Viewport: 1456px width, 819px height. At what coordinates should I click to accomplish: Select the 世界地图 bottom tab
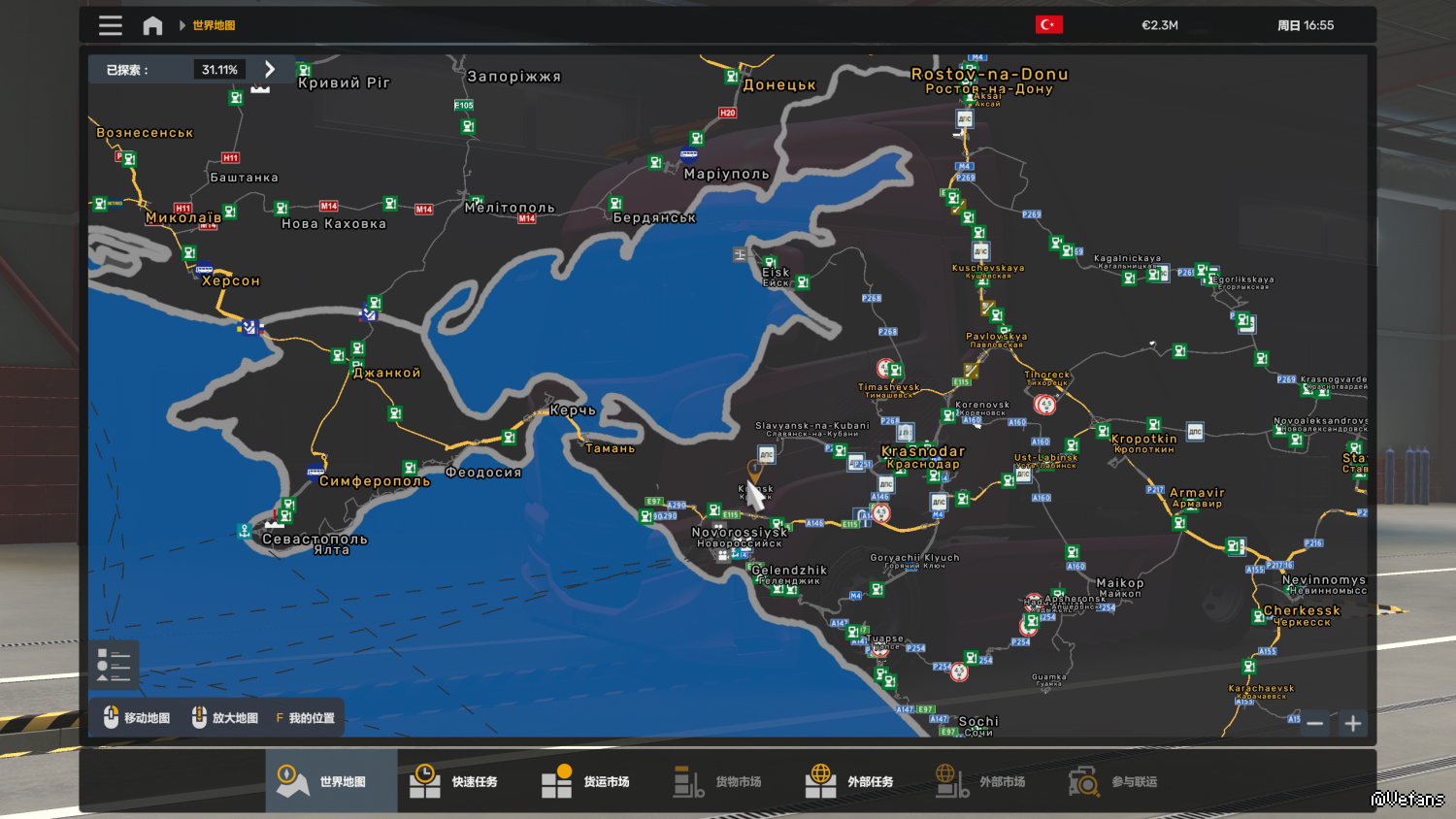tap(331, 781)
